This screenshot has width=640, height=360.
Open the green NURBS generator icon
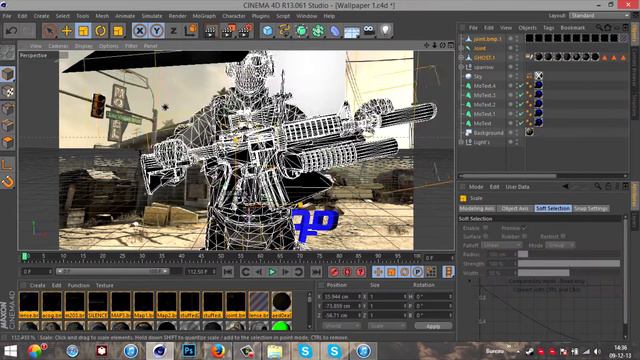tap(301, 31)
